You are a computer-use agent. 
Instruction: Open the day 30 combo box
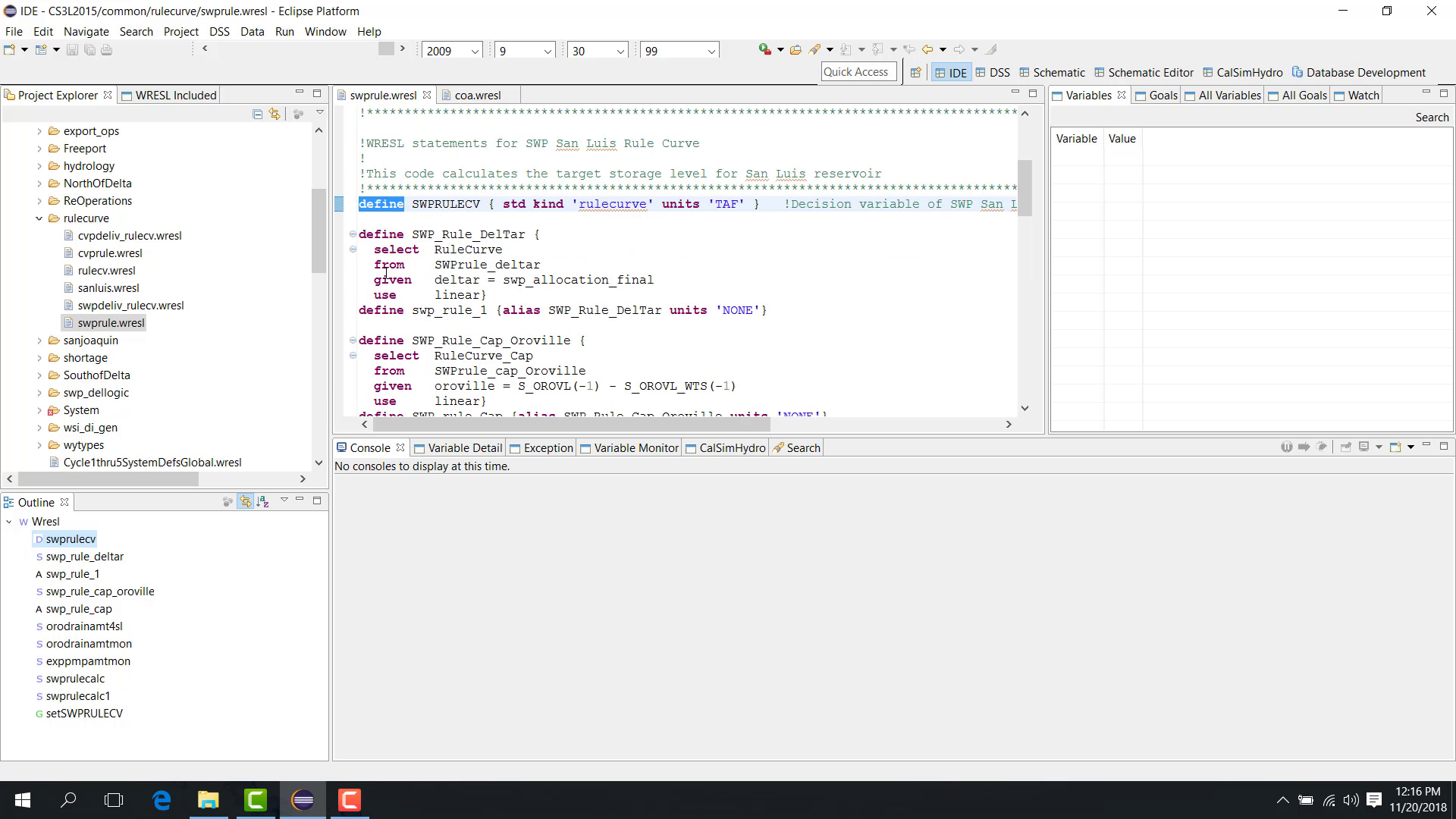click(598, 51)
